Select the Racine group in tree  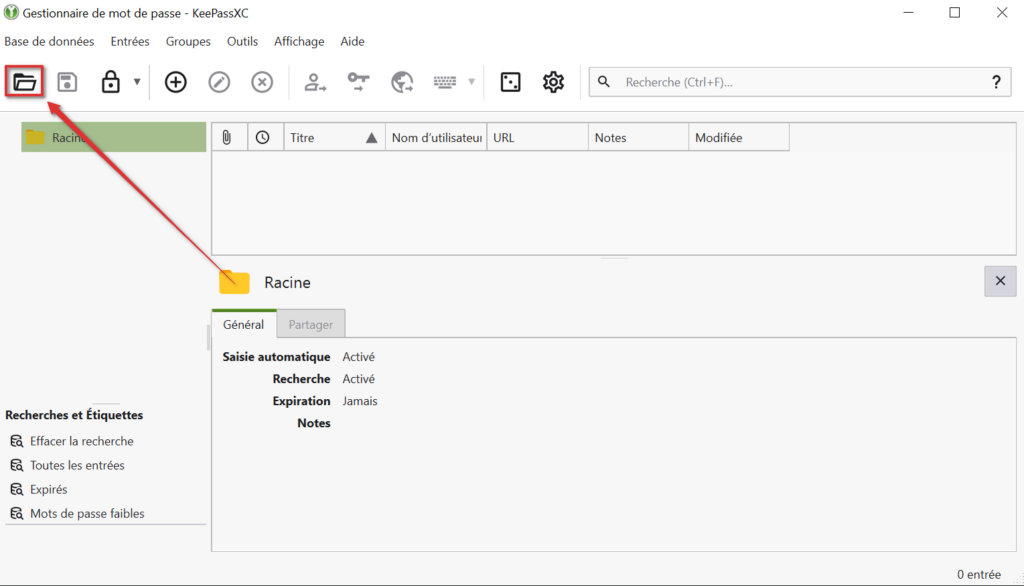point(68,138)
